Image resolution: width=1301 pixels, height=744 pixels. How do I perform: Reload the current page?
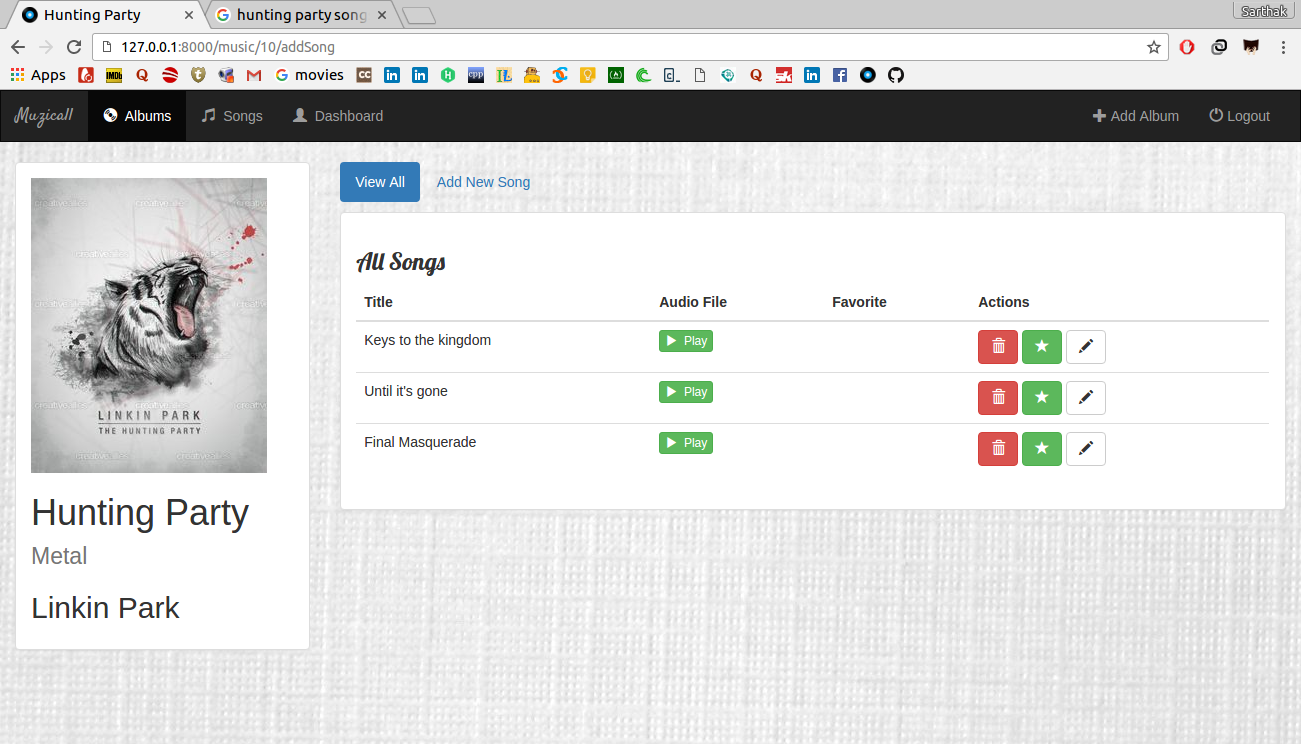pos(74,47)
